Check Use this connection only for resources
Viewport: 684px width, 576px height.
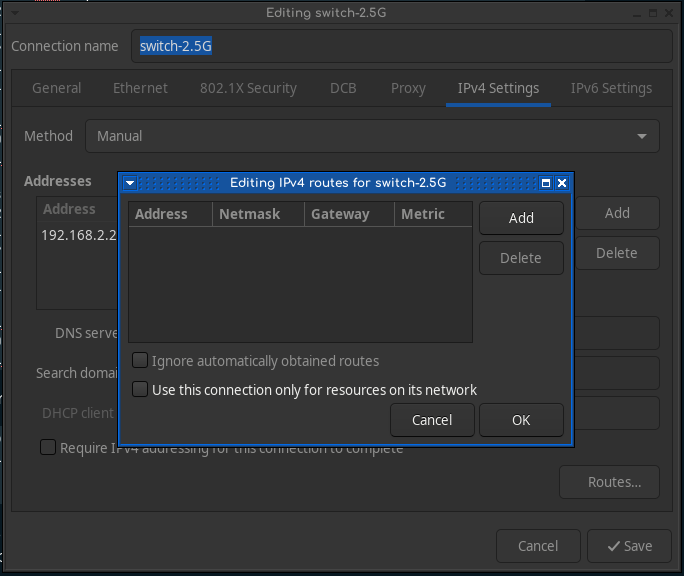141,390
